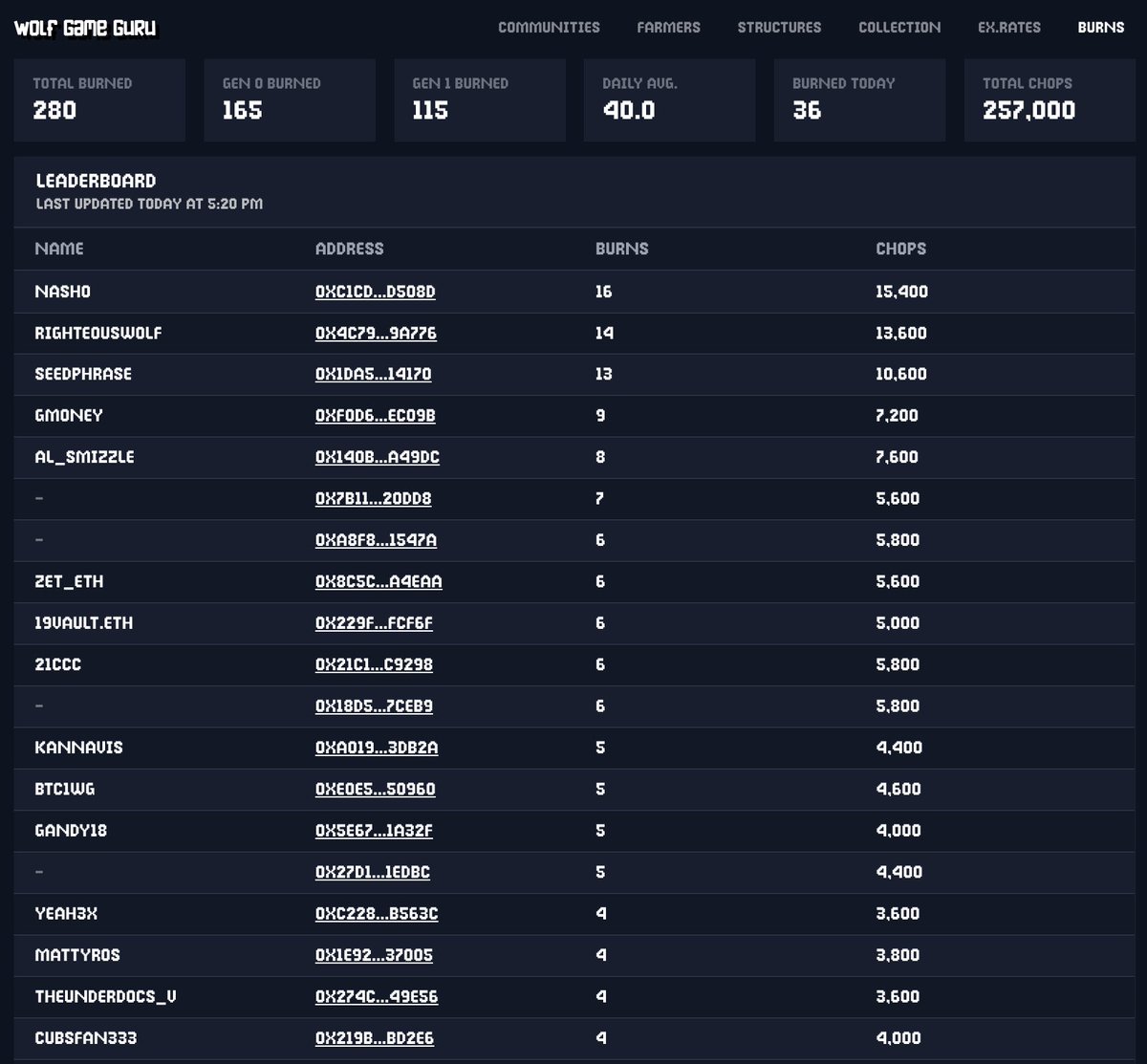Click AL_SMIZZLE's address link
Screen dimensions: 1147x1064
pos(377,457)
